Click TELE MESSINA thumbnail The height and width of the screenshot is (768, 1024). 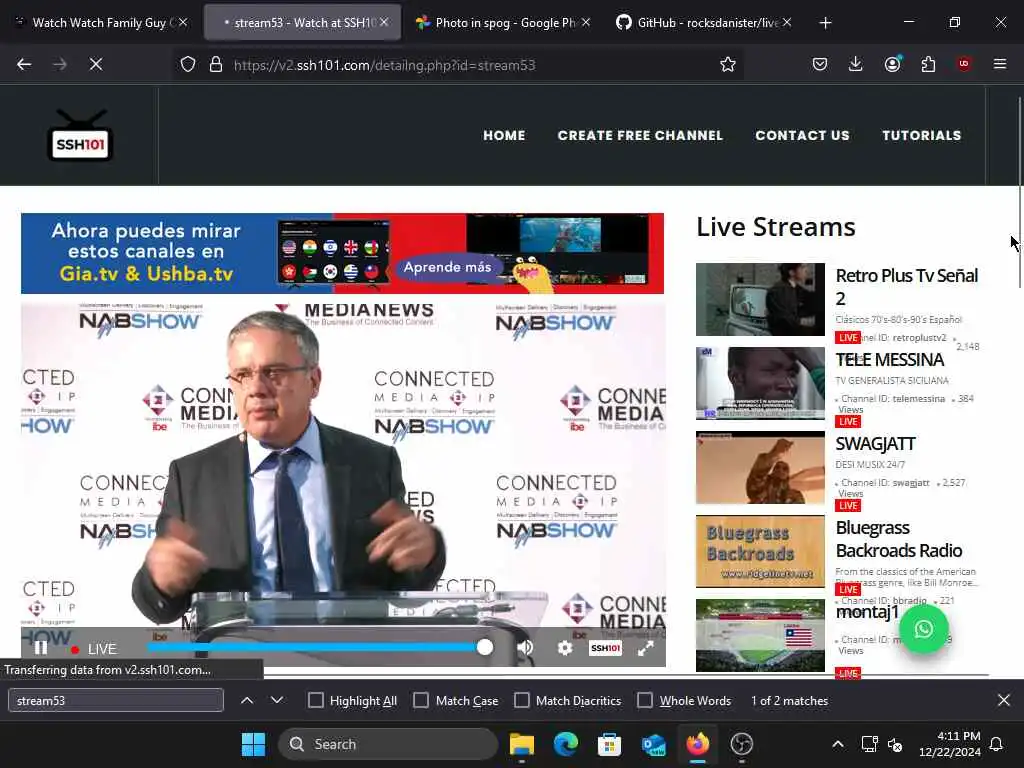pyautogui.click(x=760, y=383)
